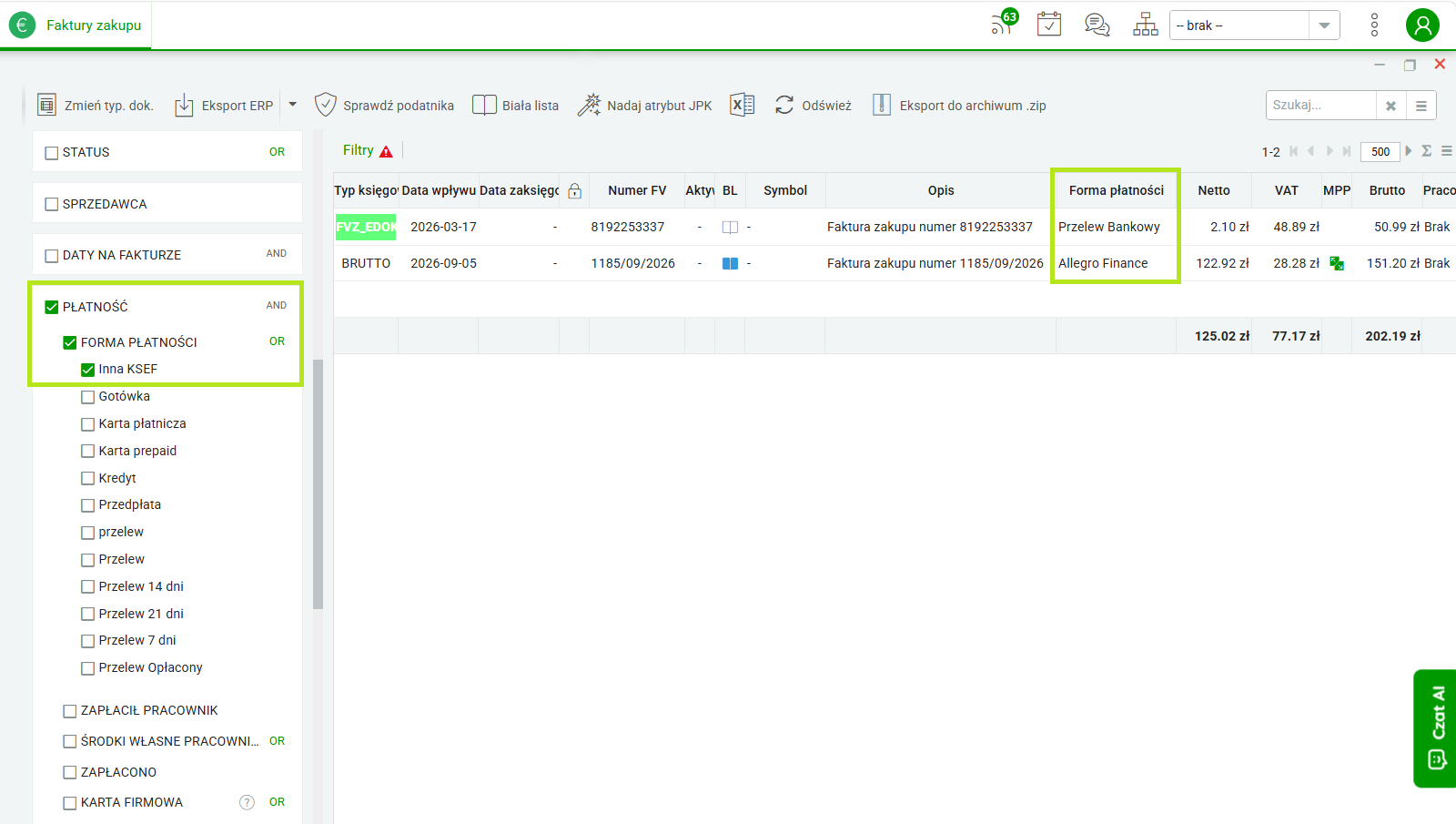The width and height of the screenshot is (1456, 824).
Task: Open the chat messages icon
Action: pos(1097,25)
